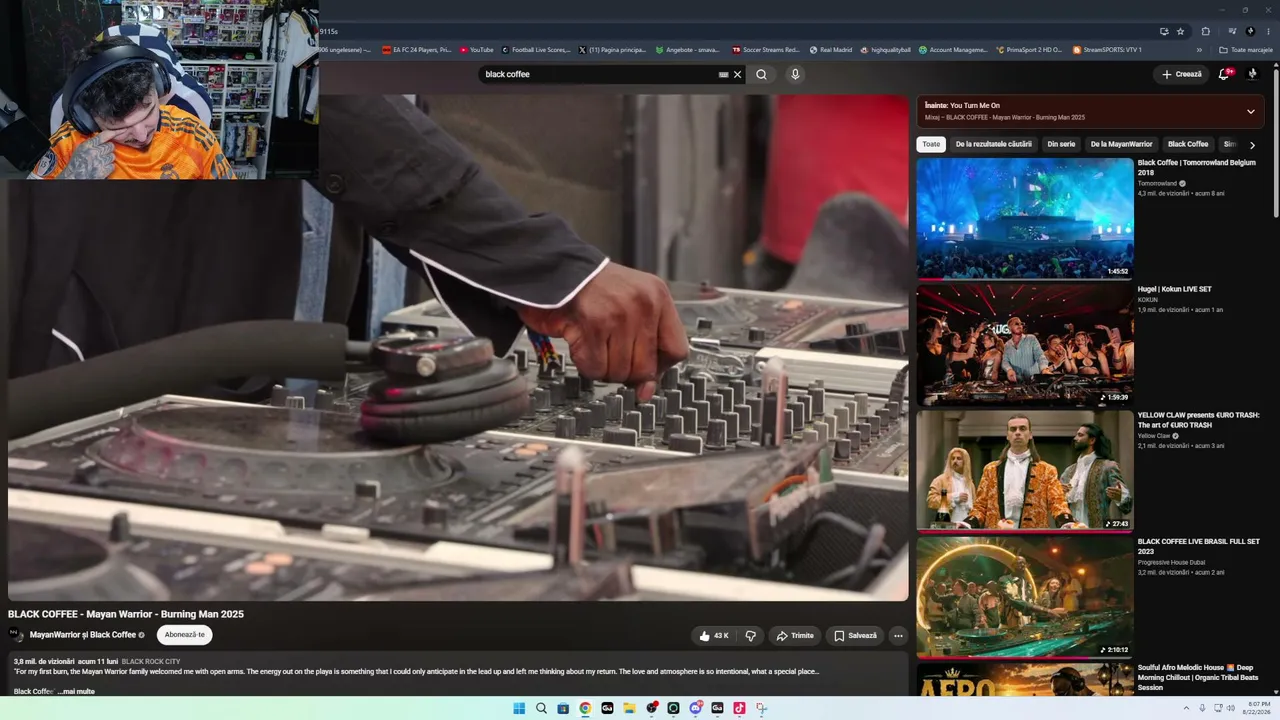
Task: Open the 'YouTube' bookmark
Action: click(x=476, y=50)
